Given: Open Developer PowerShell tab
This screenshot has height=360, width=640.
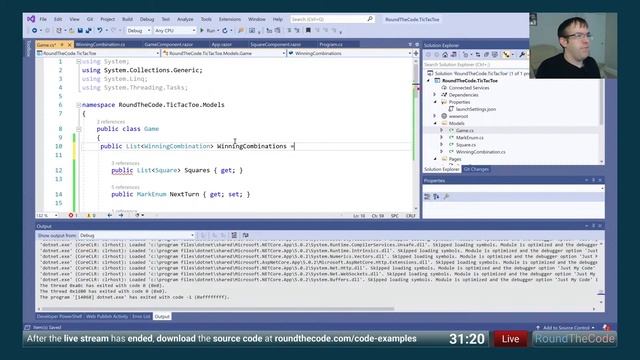Looking at the screenshot, I should (60, 316).
